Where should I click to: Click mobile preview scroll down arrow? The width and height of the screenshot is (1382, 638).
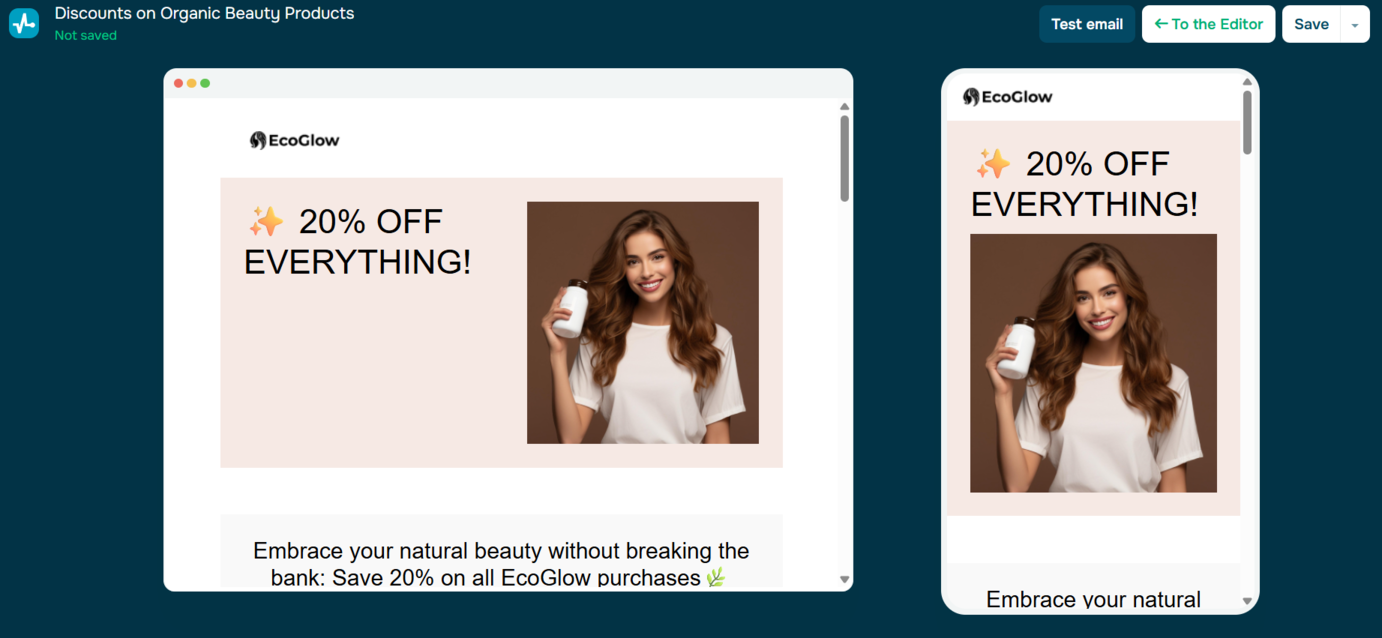(1247, 601)
